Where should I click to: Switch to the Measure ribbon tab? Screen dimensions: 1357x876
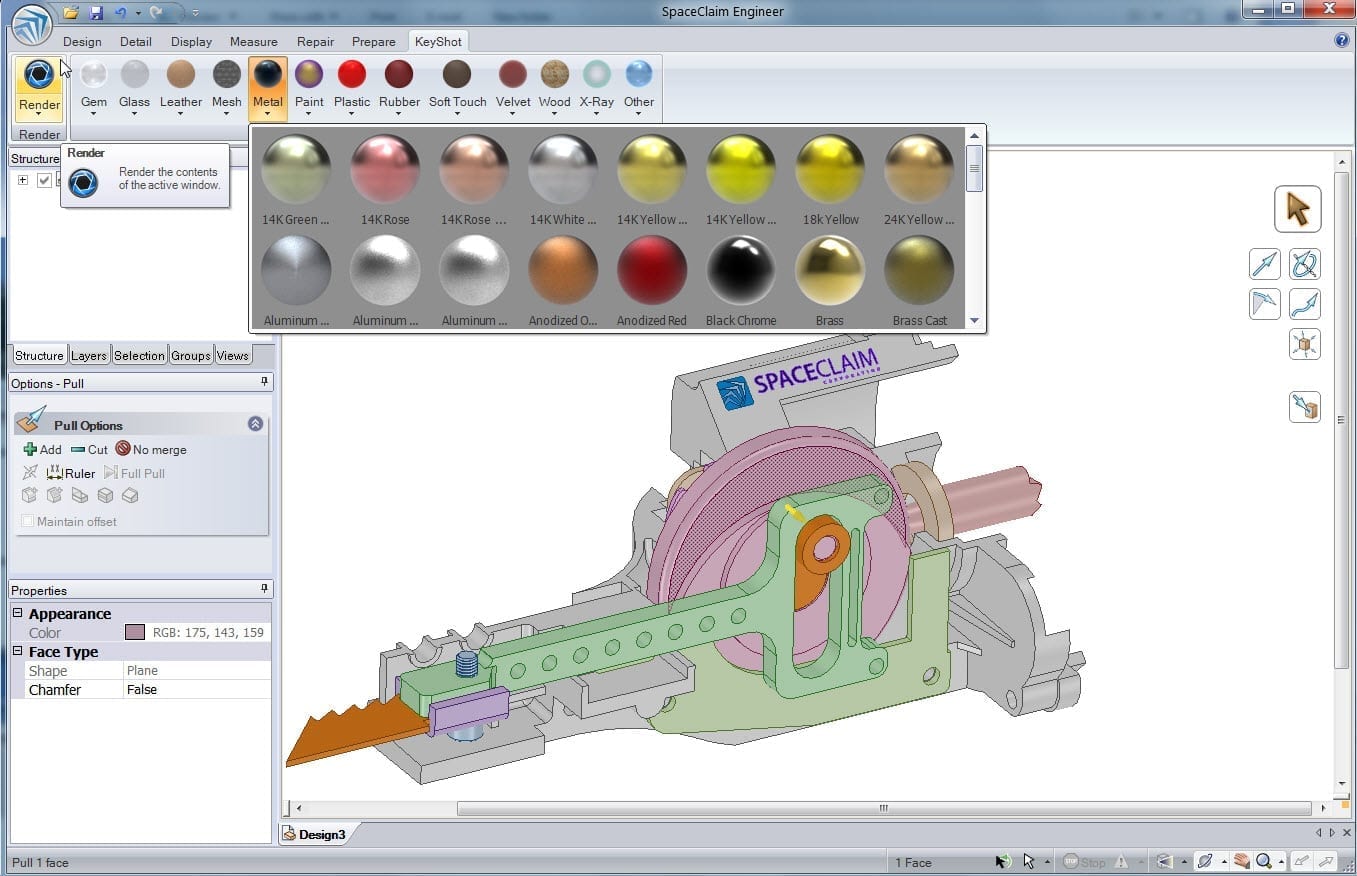[x=253, y=41]
